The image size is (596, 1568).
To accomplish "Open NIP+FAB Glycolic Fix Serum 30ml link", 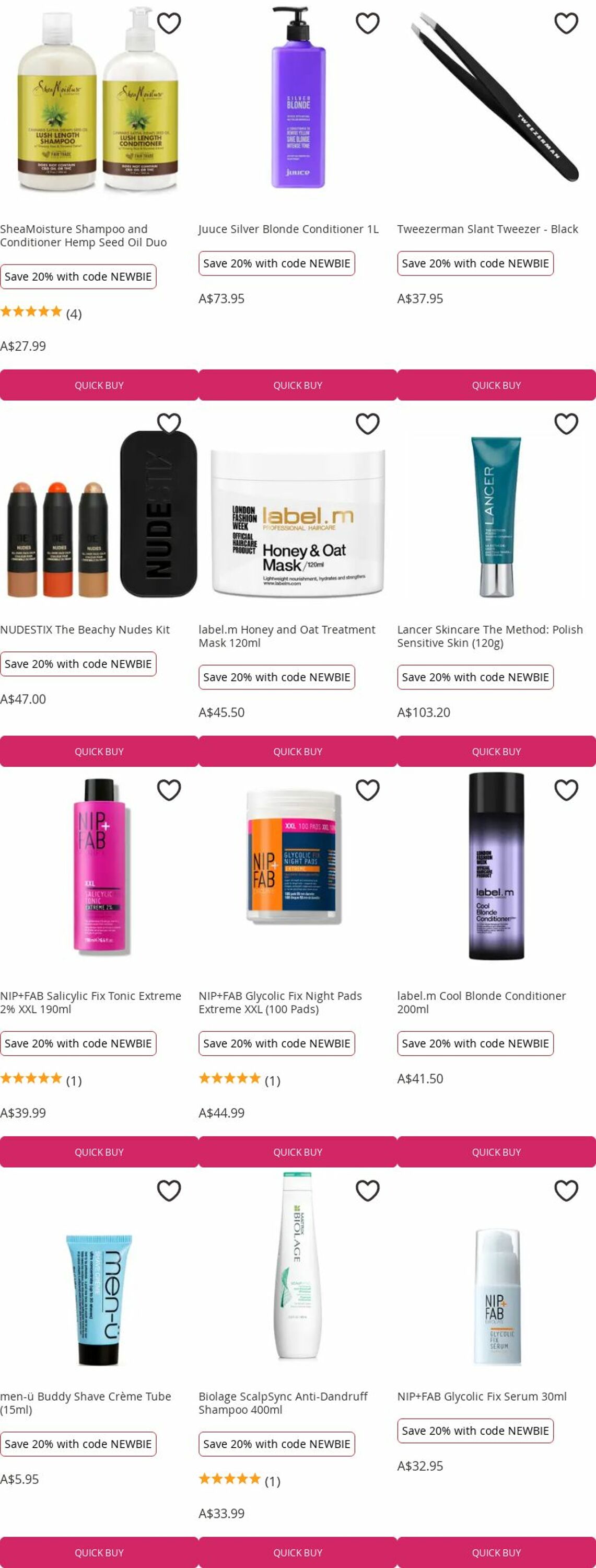I will [x=482, y=1397].
